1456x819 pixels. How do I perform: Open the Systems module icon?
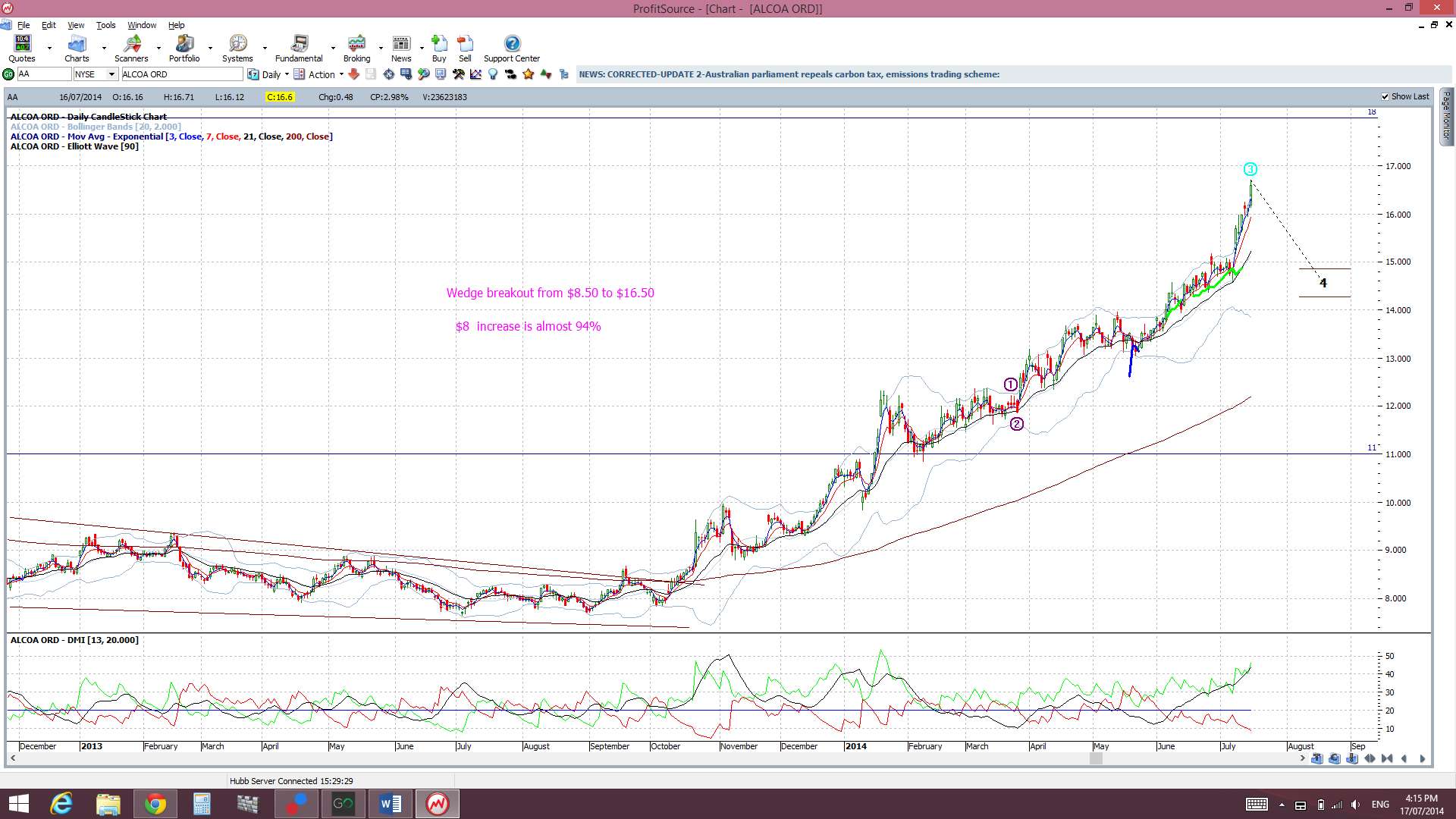click(237, 43)
